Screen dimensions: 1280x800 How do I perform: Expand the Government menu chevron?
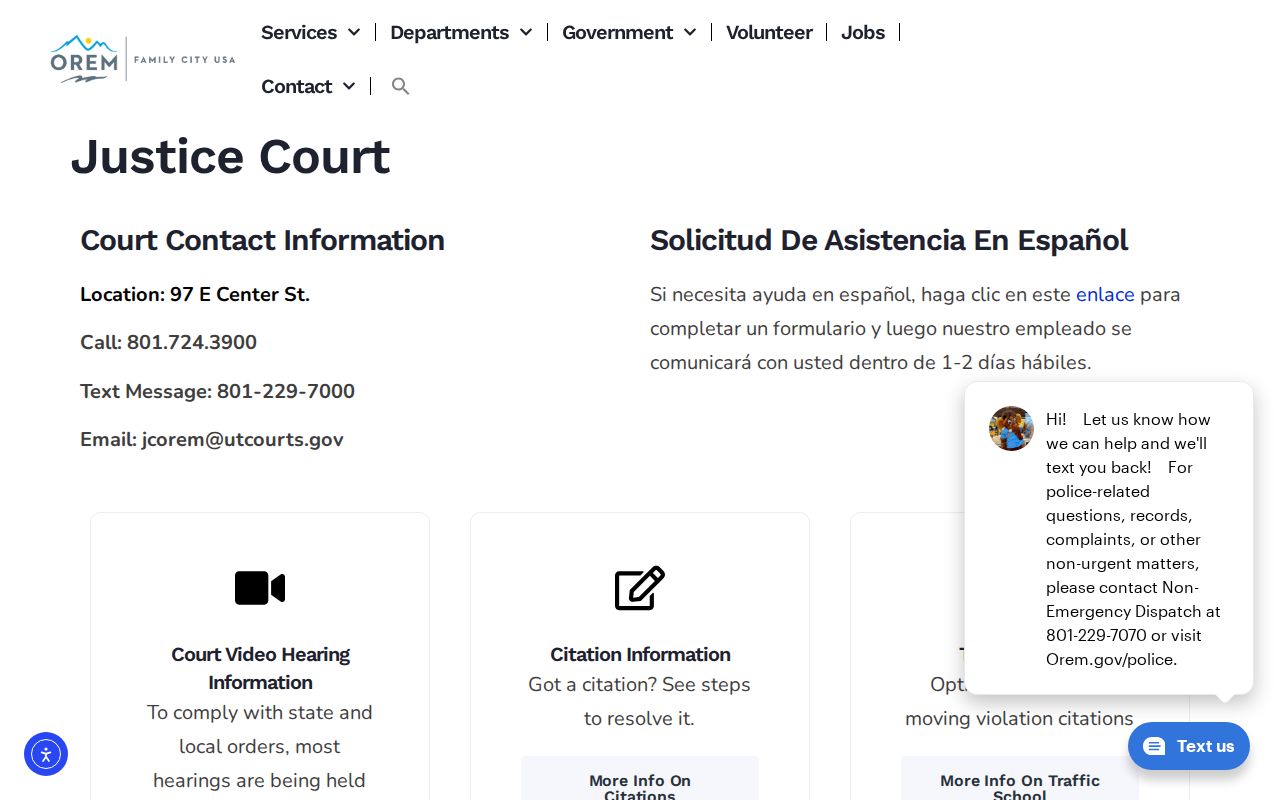click(689, 32)
